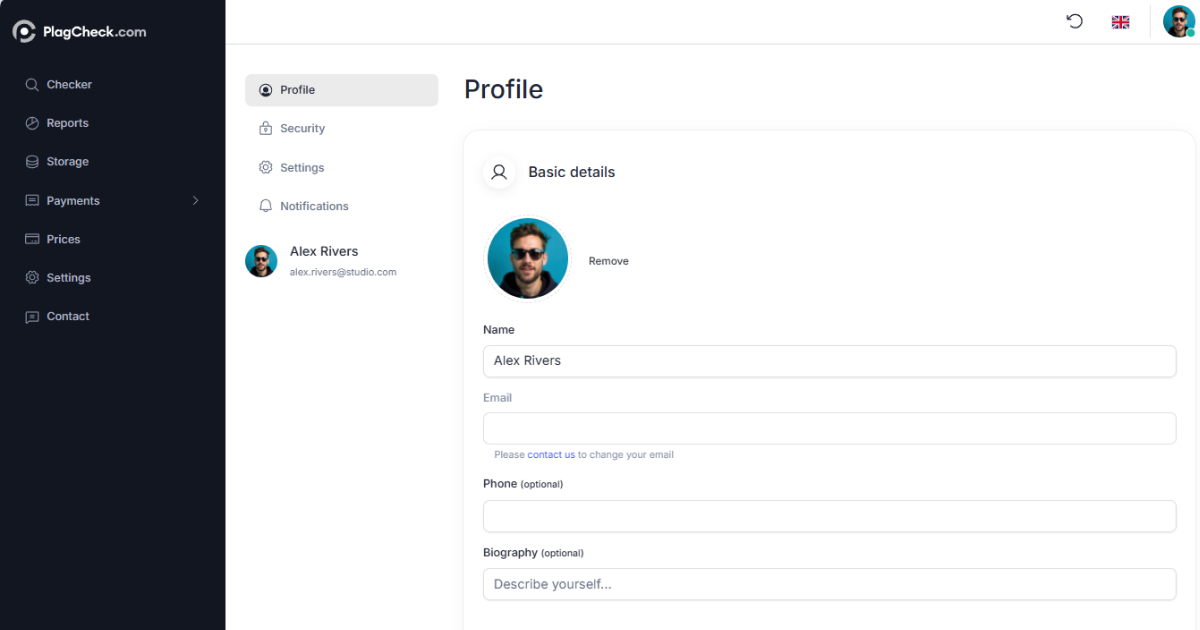Open the Security tab
The width and height of the screenshot is (1200, 630).
[x=302, y=128]
